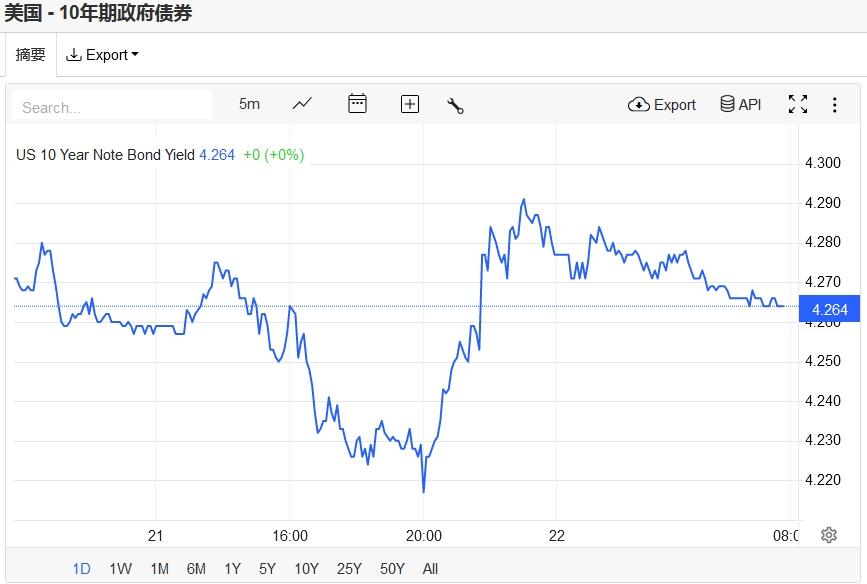The width and height of the screenshot is (867, 584).
Task: Open the 5m interval selector
Action: [x=249, y=104]
